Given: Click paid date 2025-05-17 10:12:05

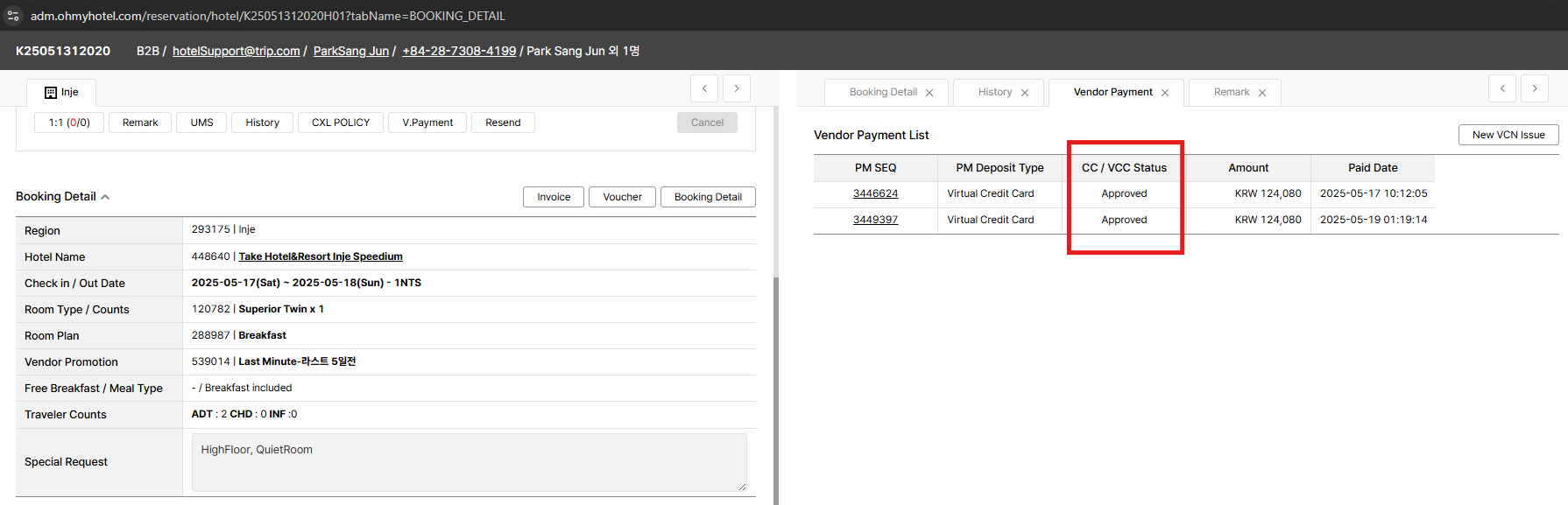Looking at the screenshot, I should coord(1374,193).
